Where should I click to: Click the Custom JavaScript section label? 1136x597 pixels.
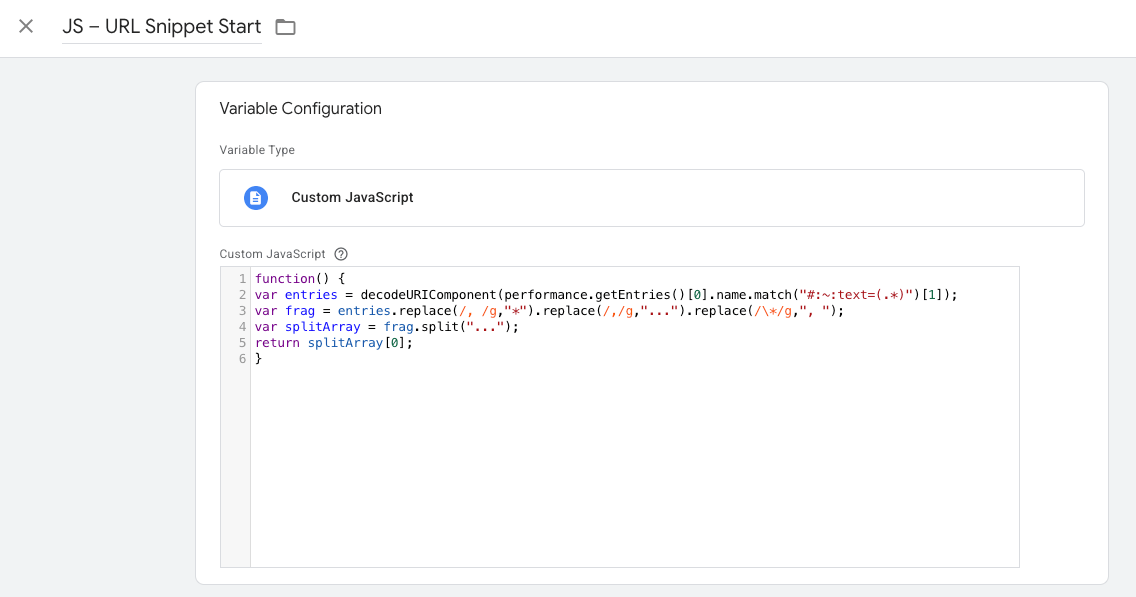(271, 254)
